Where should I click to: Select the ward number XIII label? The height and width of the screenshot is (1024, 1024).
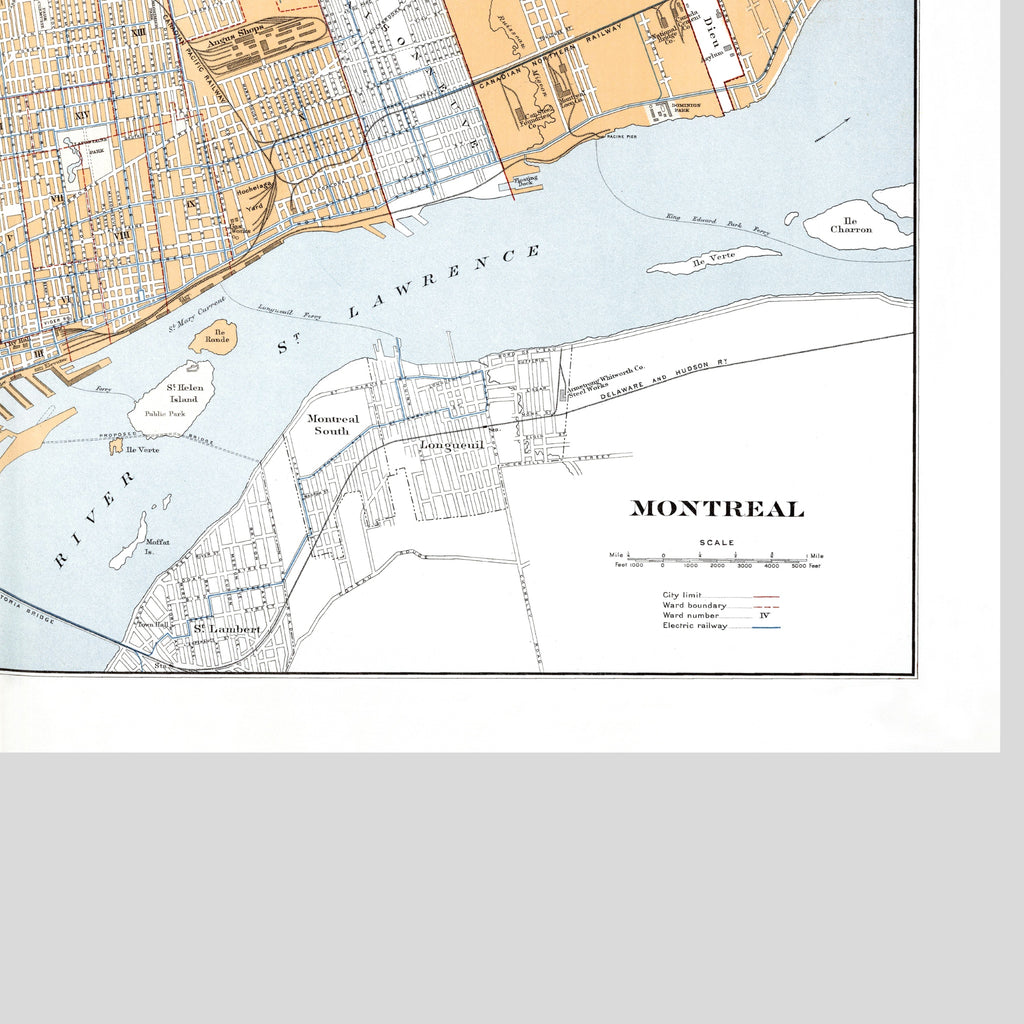coord(138,32)
